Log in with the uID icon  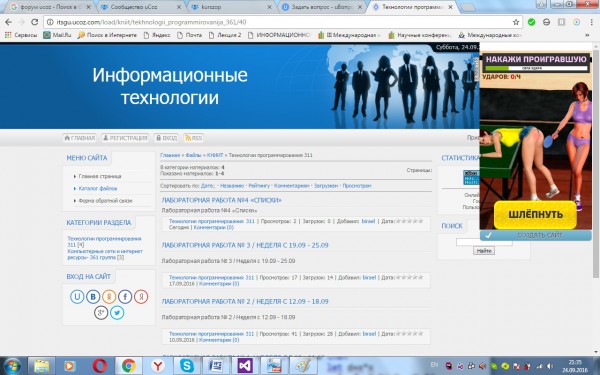(77, 297)
